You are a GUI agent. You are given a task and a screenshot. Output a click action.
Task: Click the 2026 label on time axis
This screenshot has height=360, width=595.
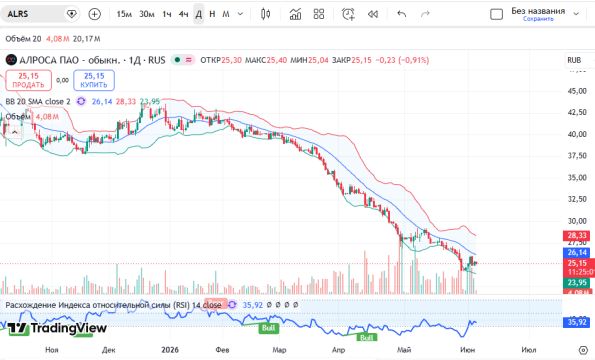170,350
